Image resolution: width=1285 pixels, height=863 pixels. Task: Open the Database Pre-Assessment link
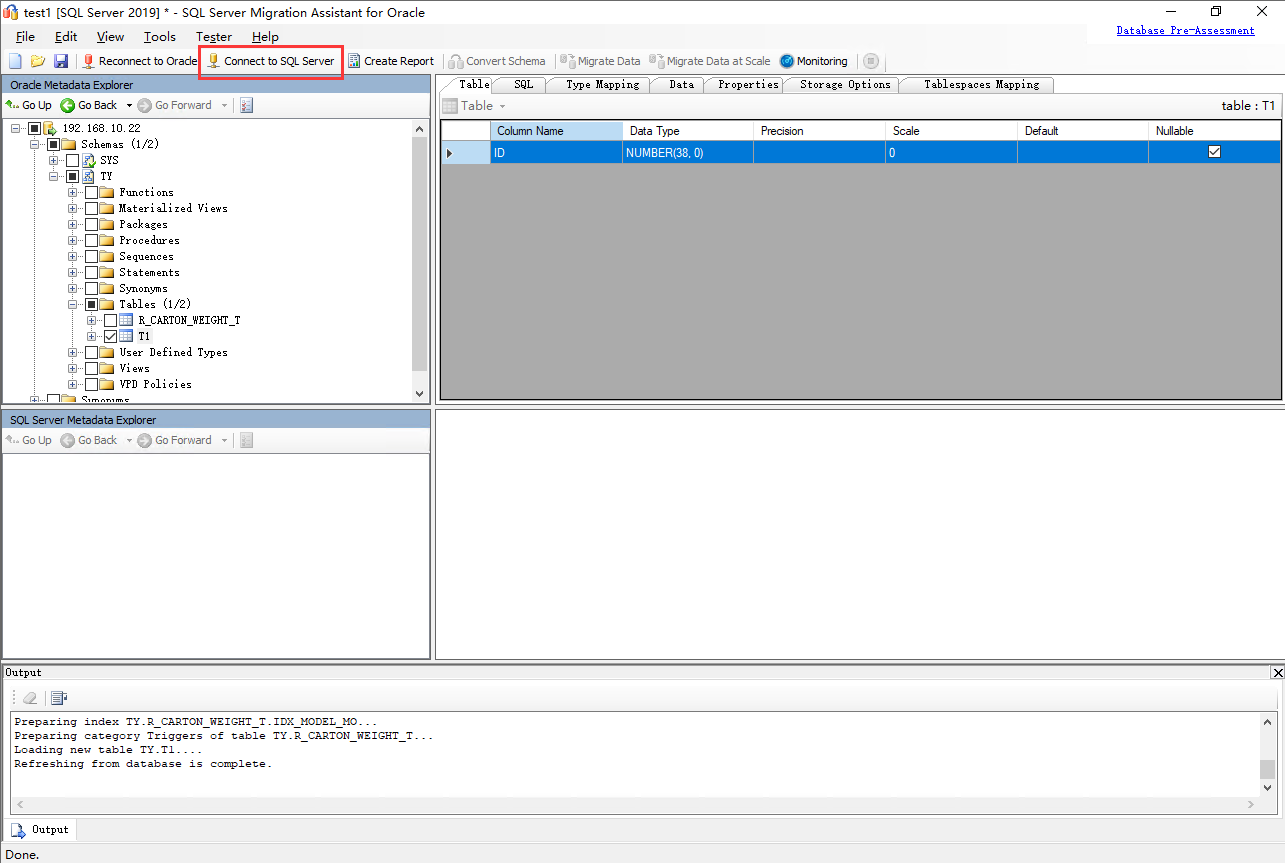1185,31
